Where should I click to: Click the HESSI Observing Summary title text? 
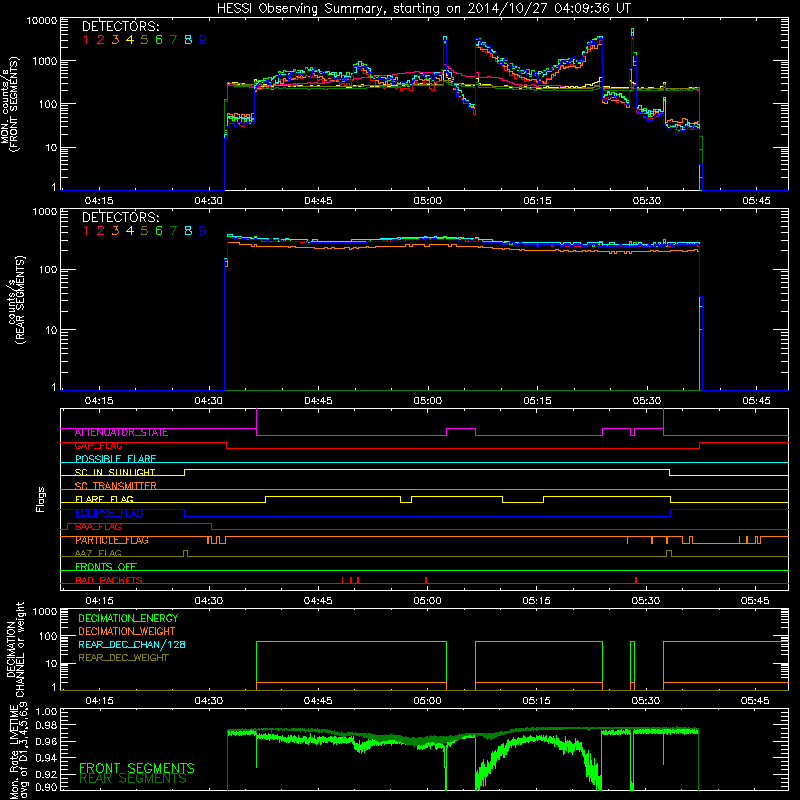[x=423, y=9]
